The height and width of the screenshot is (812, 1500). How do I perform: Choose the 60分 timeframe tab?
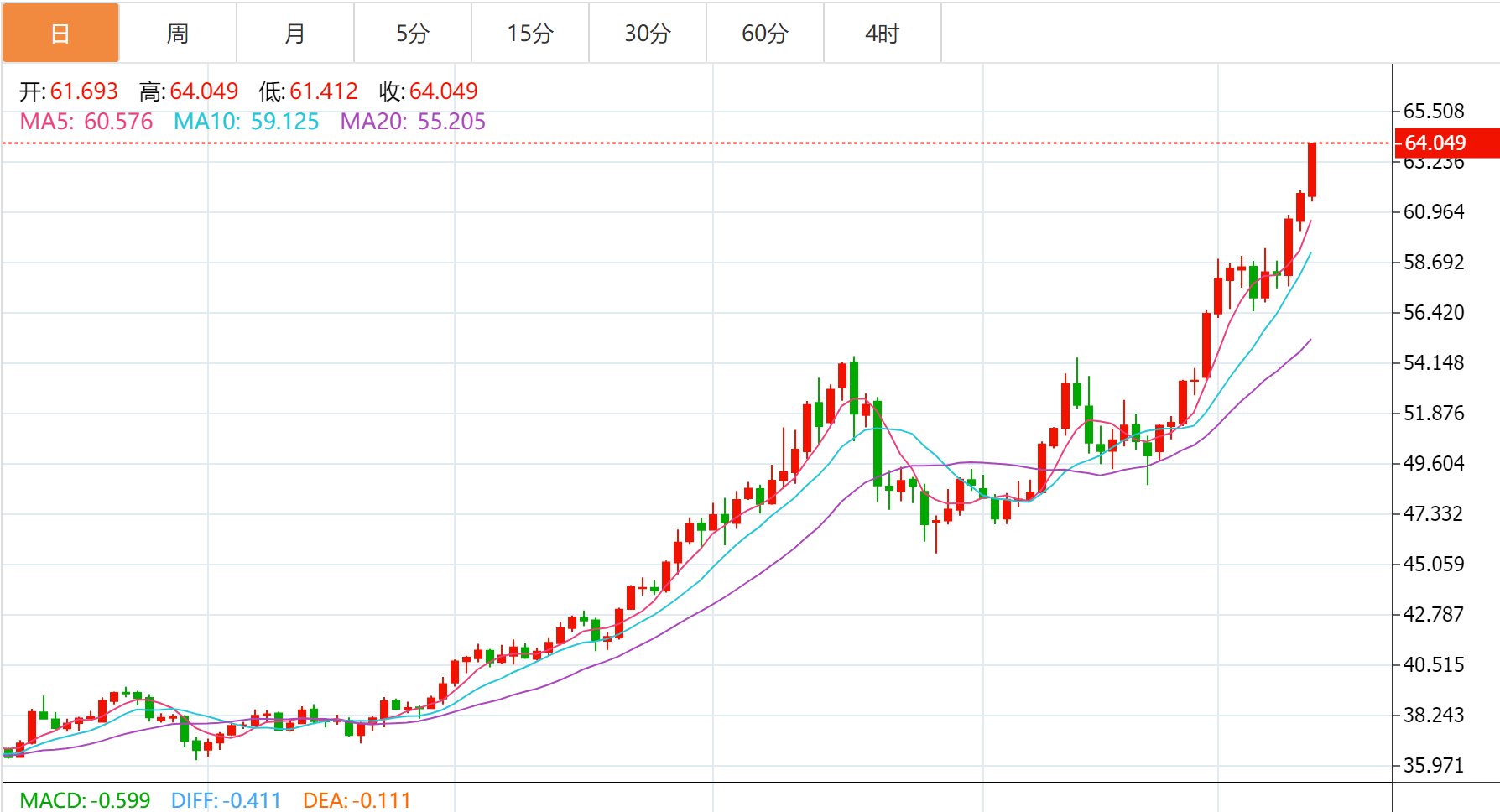(x=765, y=34)
